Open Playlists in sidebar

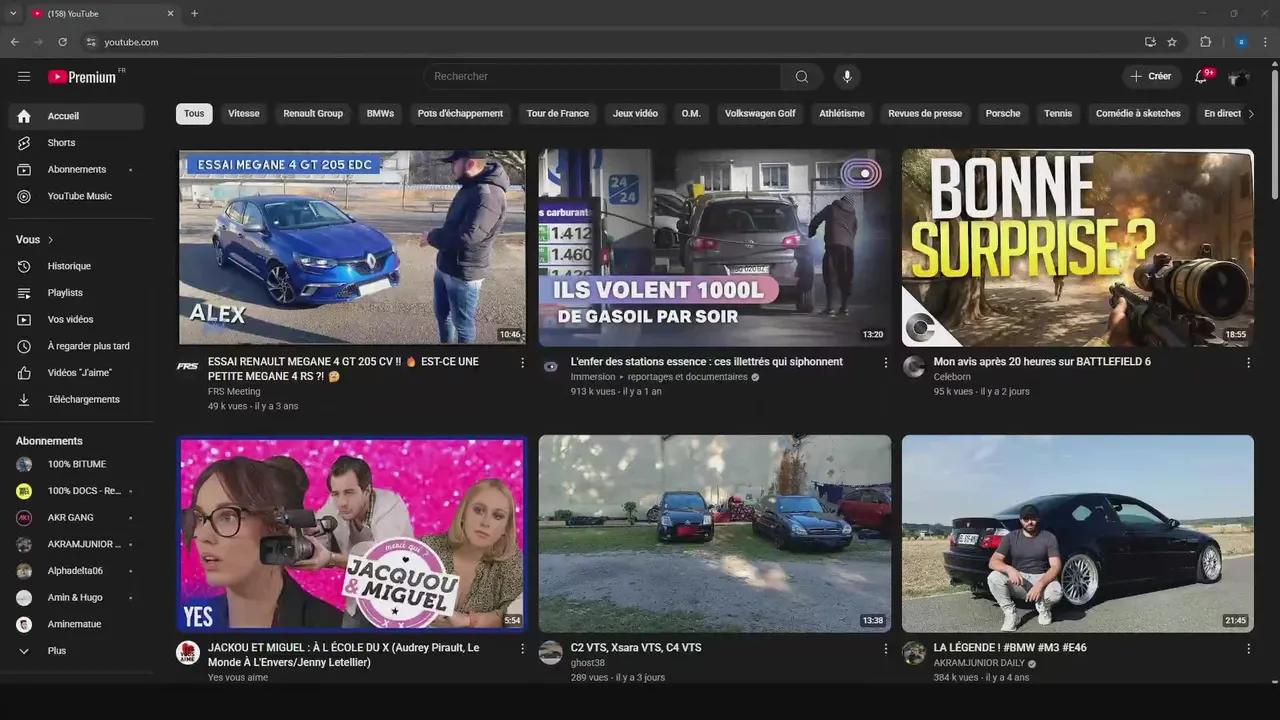(76, 293)
